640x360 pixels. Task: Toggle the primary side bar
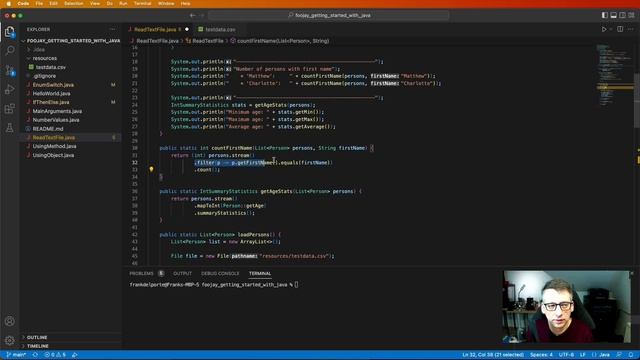604,15
